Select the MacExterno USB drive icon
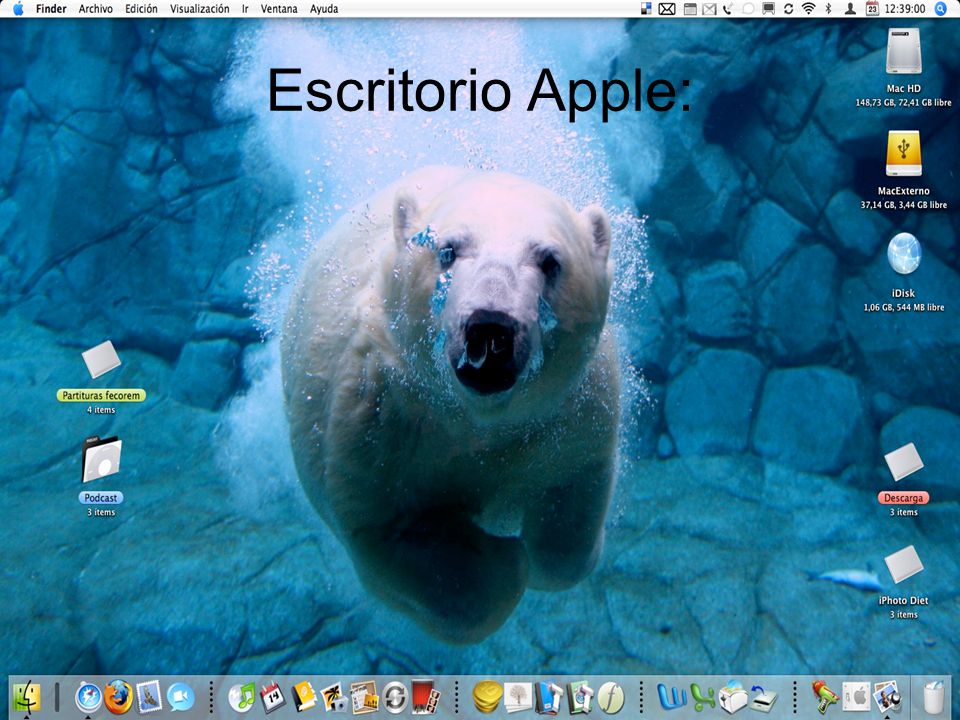This screenshot has width=960, height=720. pos(904,154)
